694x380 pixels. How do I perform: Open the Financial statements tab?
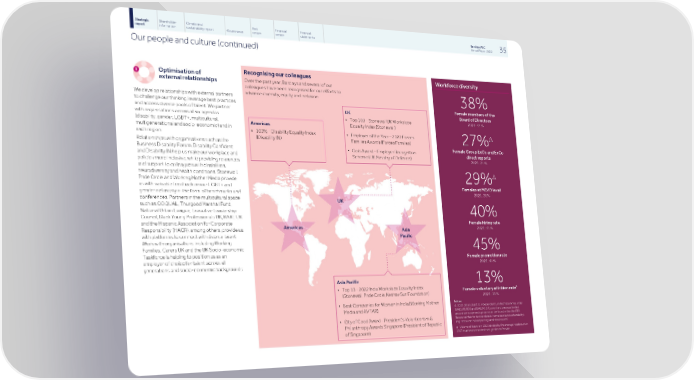click(308, 35)
